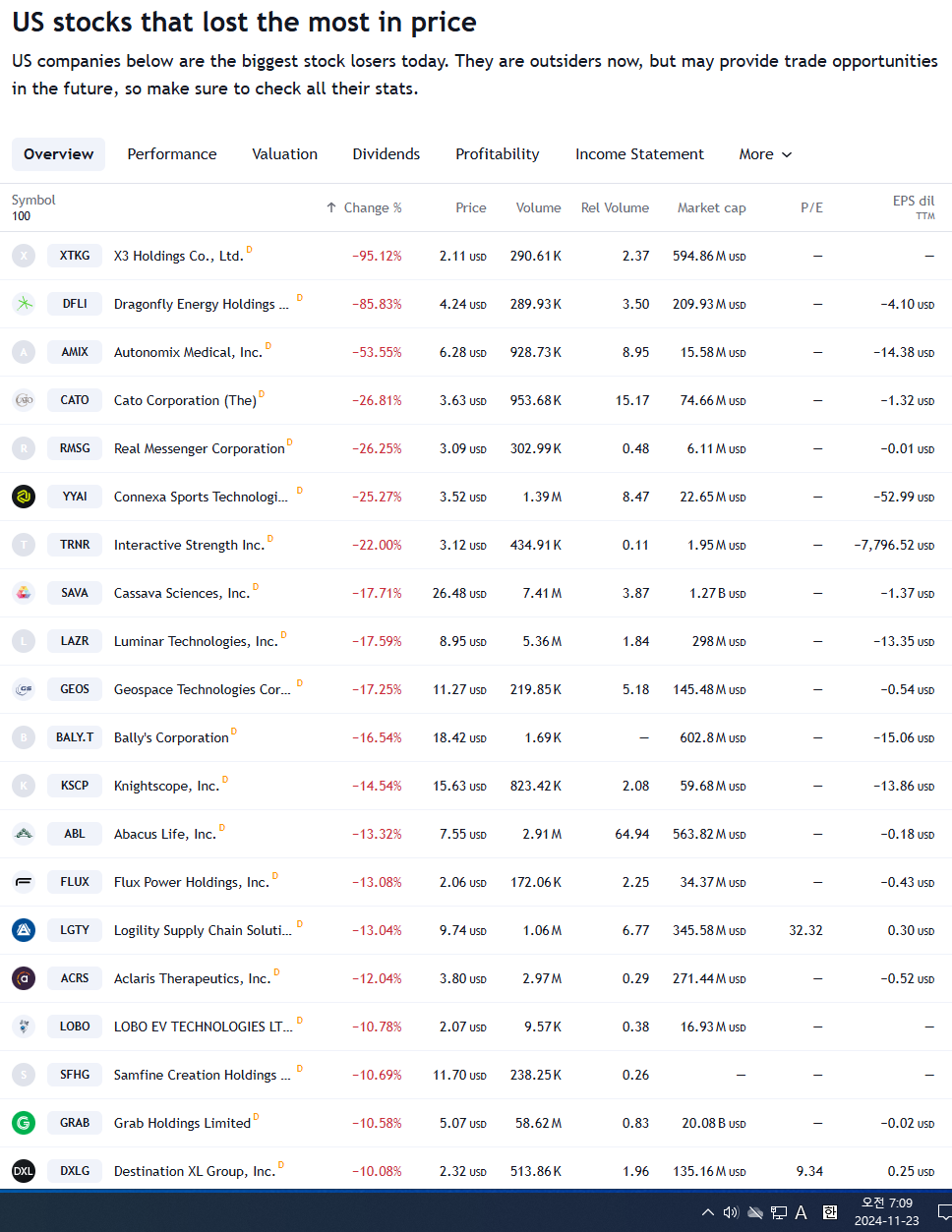
Task: Select the Overview tab
Action: point(59,154)
